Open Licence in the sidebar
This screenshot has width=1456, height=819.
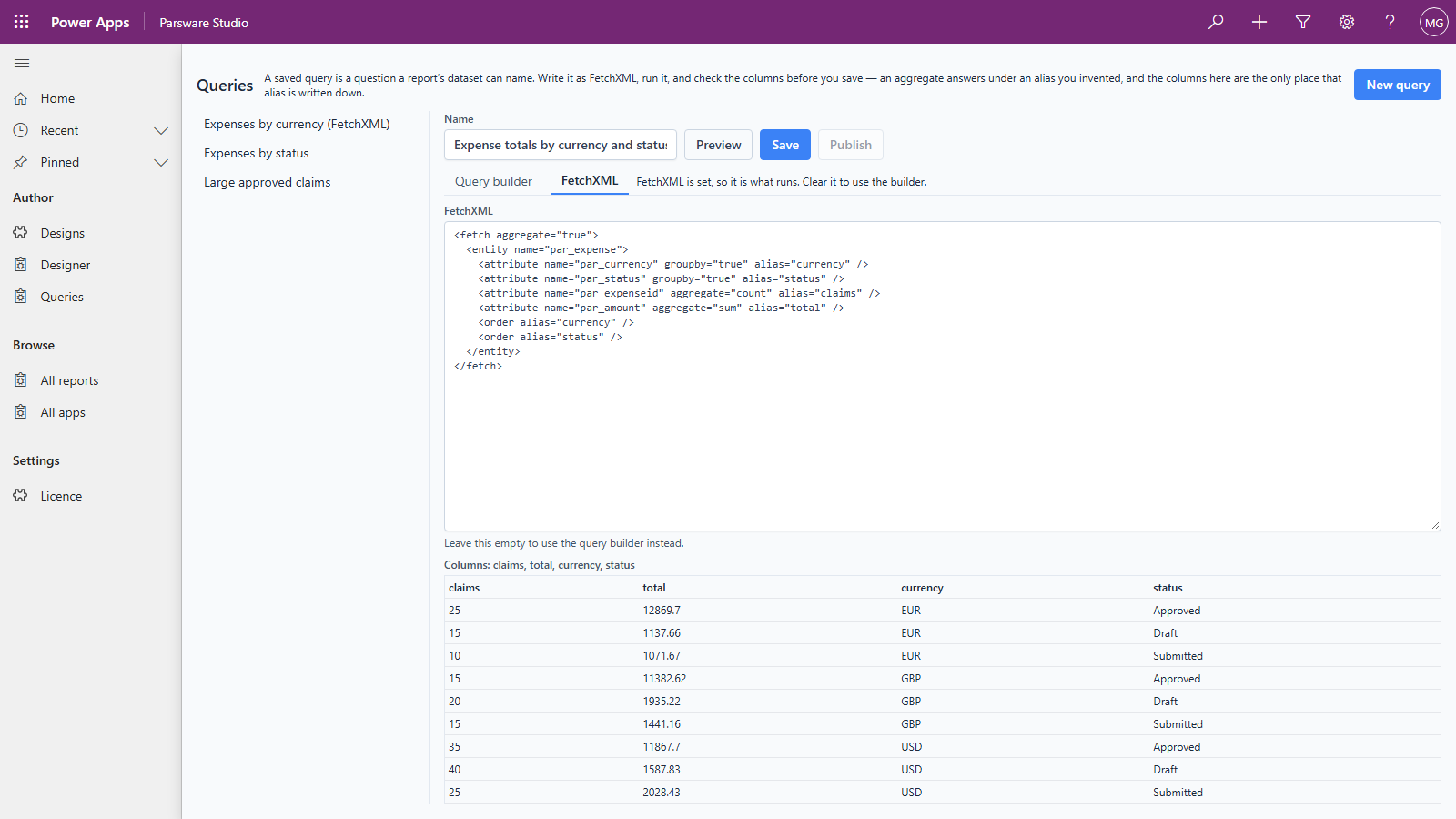coord(91,496)
